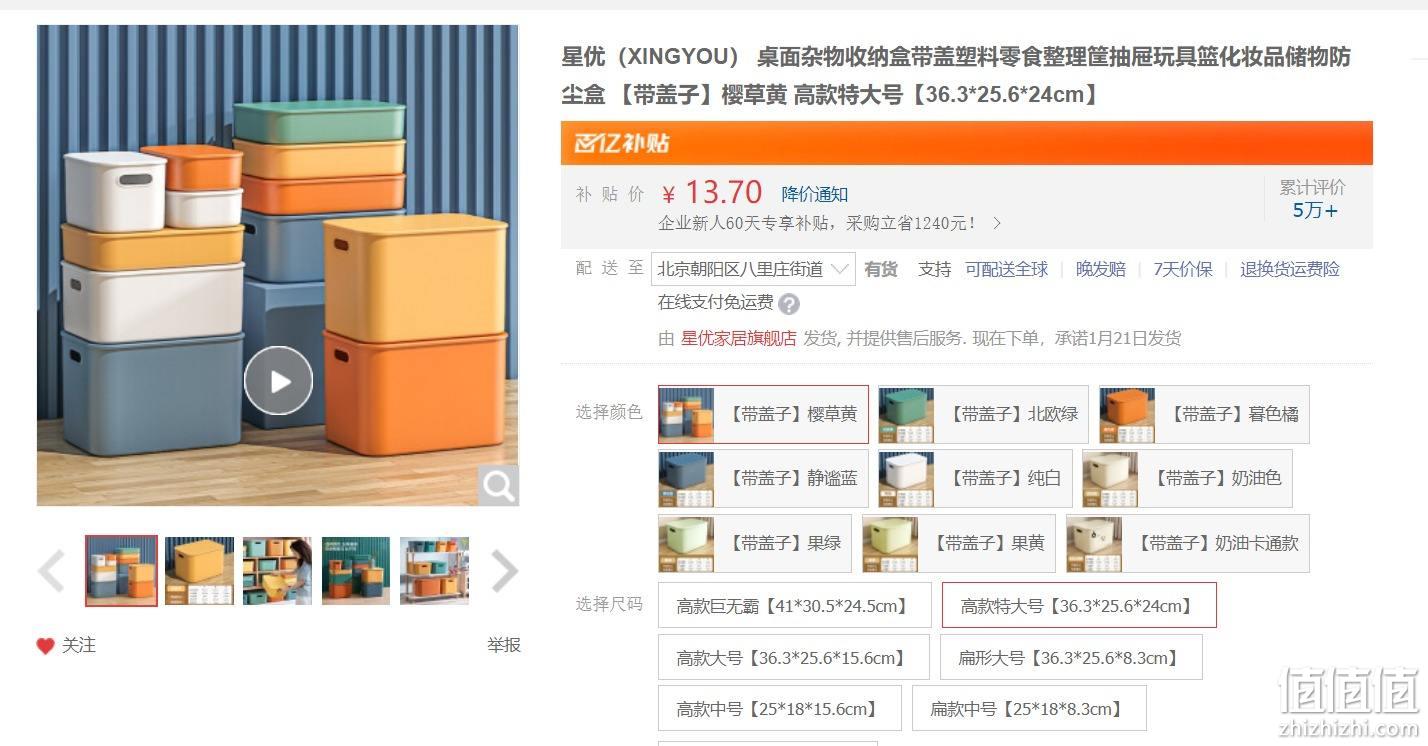Click the 降价通知 link
This screenshot has width=1428, height=746.
coord(815,194)
